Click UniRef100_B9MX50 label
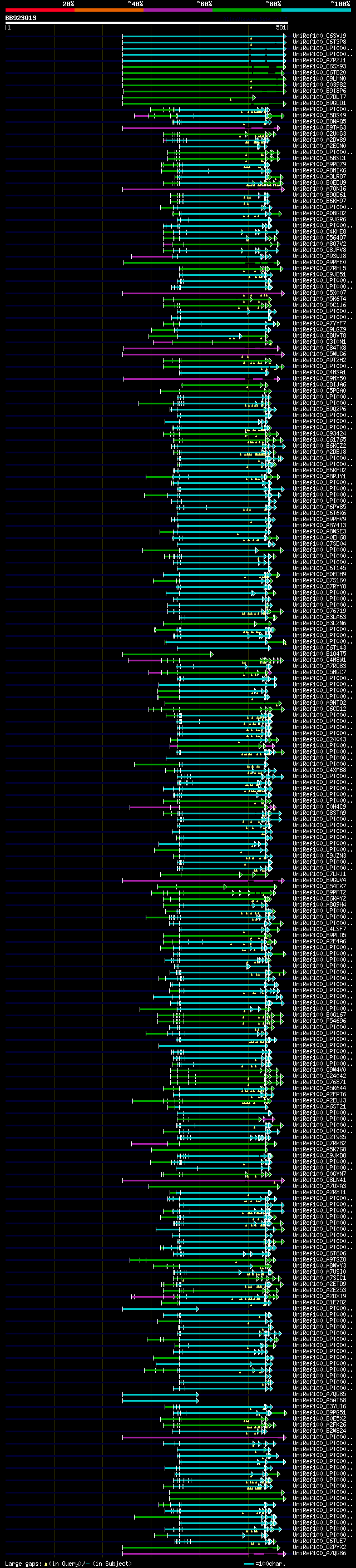This screenshot has width=356, height=1568. (319, 378)
